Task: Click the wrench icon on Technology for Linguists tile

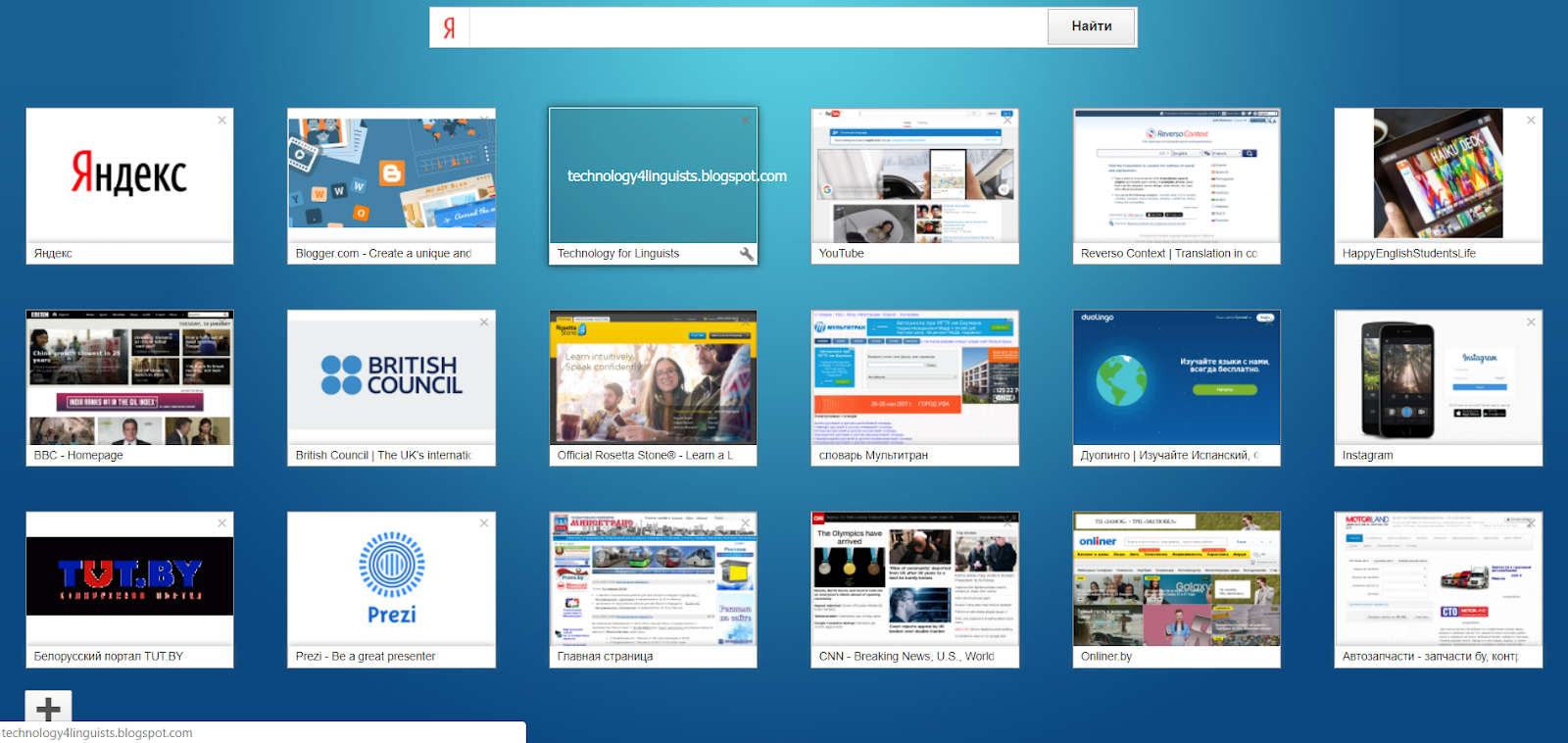Action: pos(746,254)
